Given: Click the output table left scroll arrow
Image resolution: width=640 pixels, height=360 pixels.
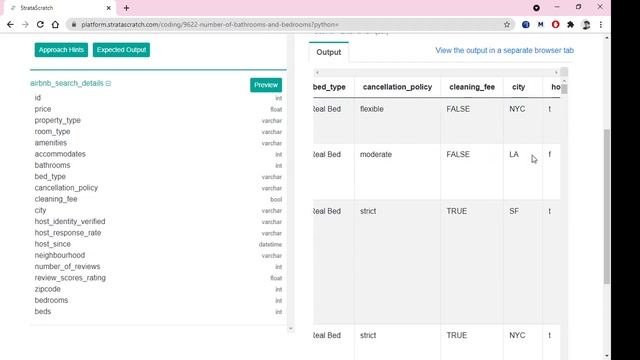Looking at the screenshot, I should coord(317,72).
